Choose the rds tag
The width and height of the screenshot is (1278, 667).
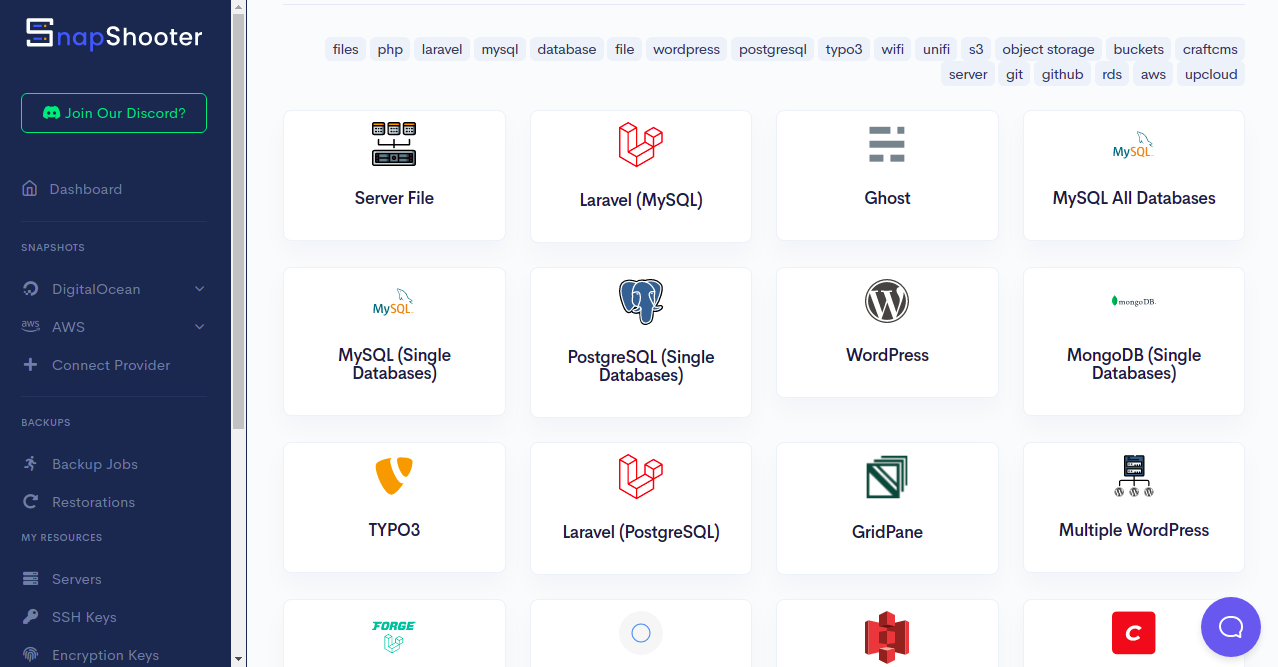click(x=1112, y=74)
